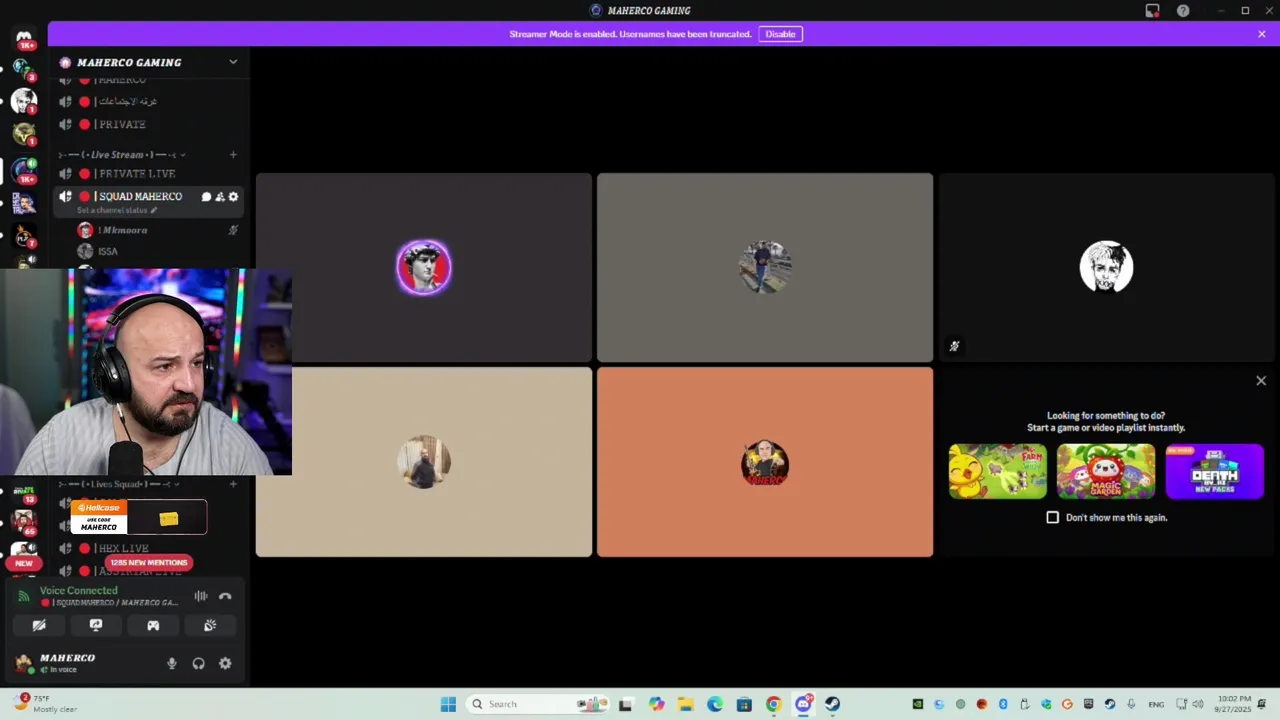Open the soundboard button
1280x720 pixels.
coord(210,625)
